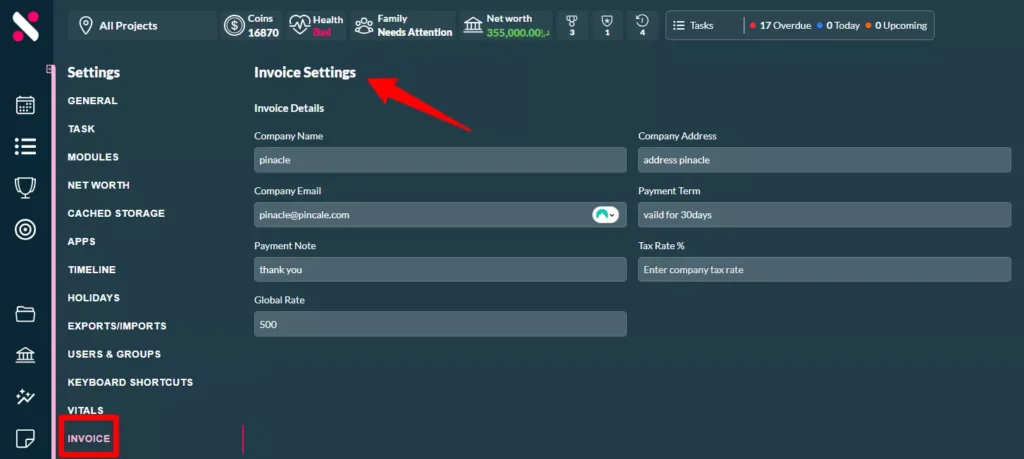Screen dimensions: 1024x459
Task: Open USERS & GROUPS settings
Action: click(x=114, y=353)
